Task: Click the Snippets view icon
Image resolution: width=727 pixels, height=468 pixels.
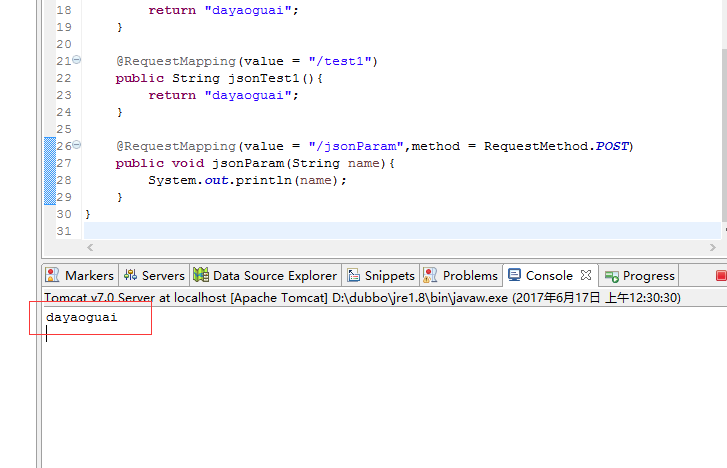Action: [353, 275]
